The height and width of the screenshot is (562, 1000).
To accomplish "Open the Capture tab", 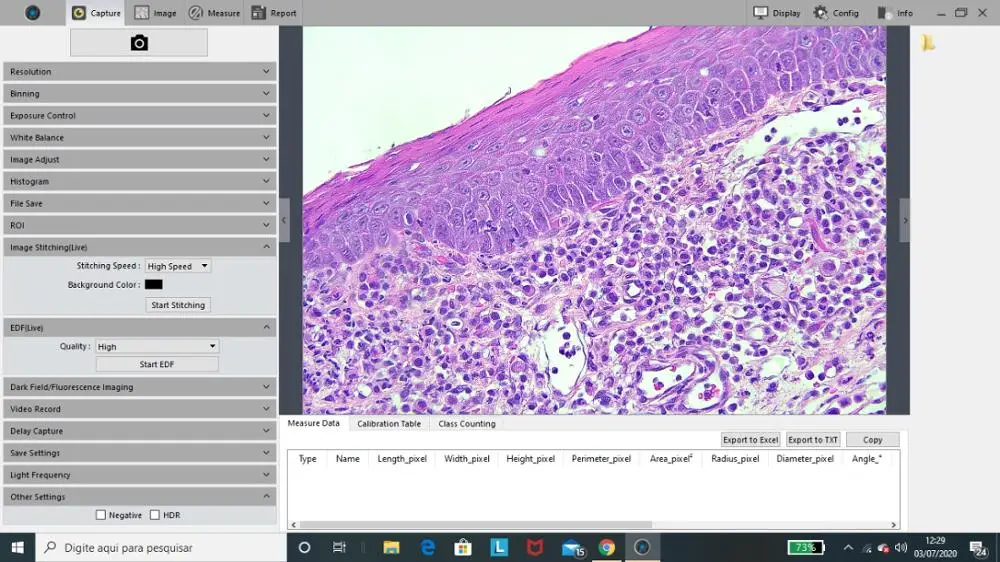I will 96,13.
